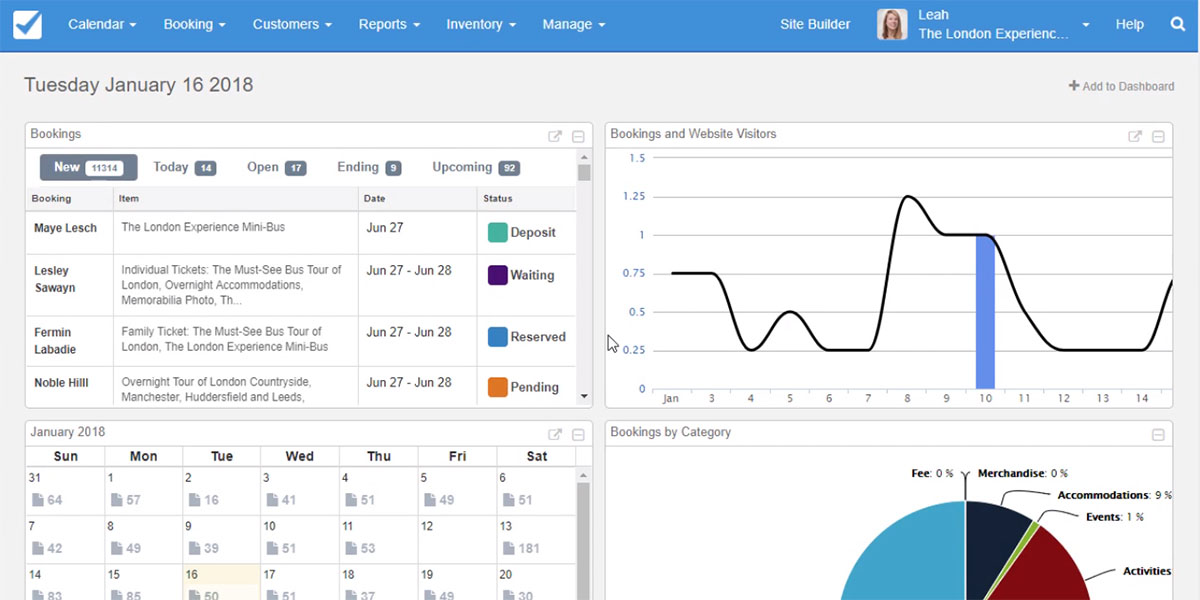Image resolution: width=1200 pixels, height=600 pixels.
Task: Select the Upcoming bookings tab
Action: click(475, 168)
